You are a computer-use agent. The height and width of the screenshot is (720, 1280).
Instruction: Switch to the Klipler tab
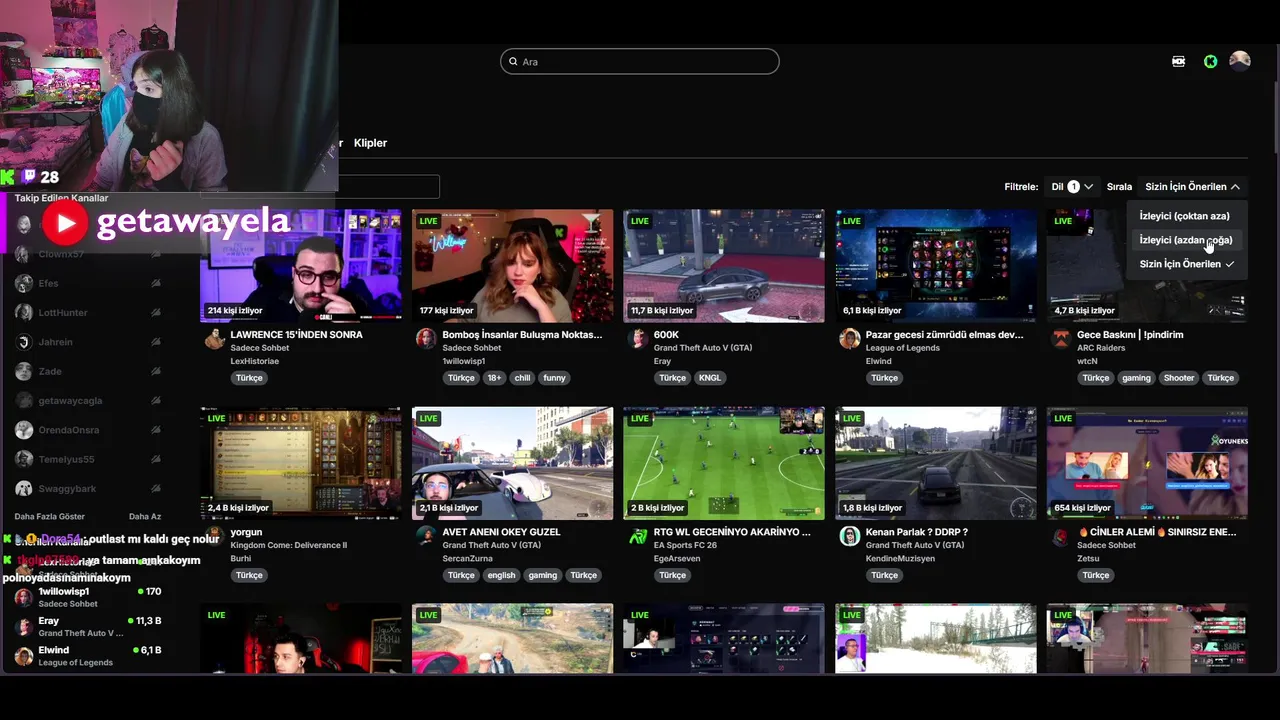coord(370,143)
